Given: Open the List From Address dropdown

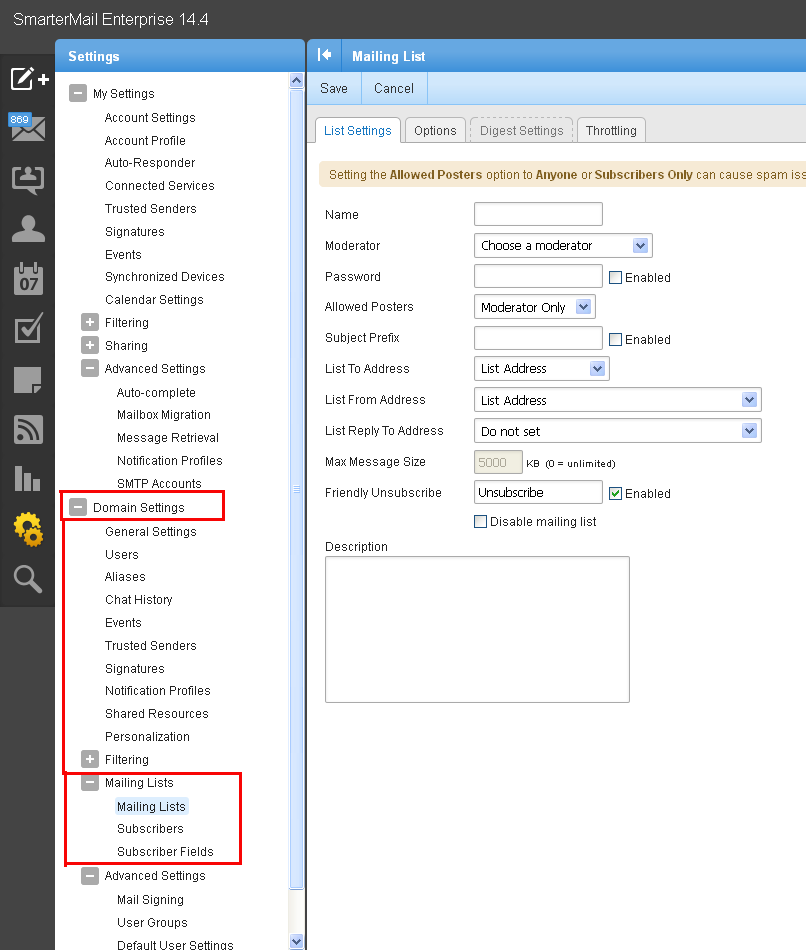Looking at the screenshot, I should tap(618, 400).
